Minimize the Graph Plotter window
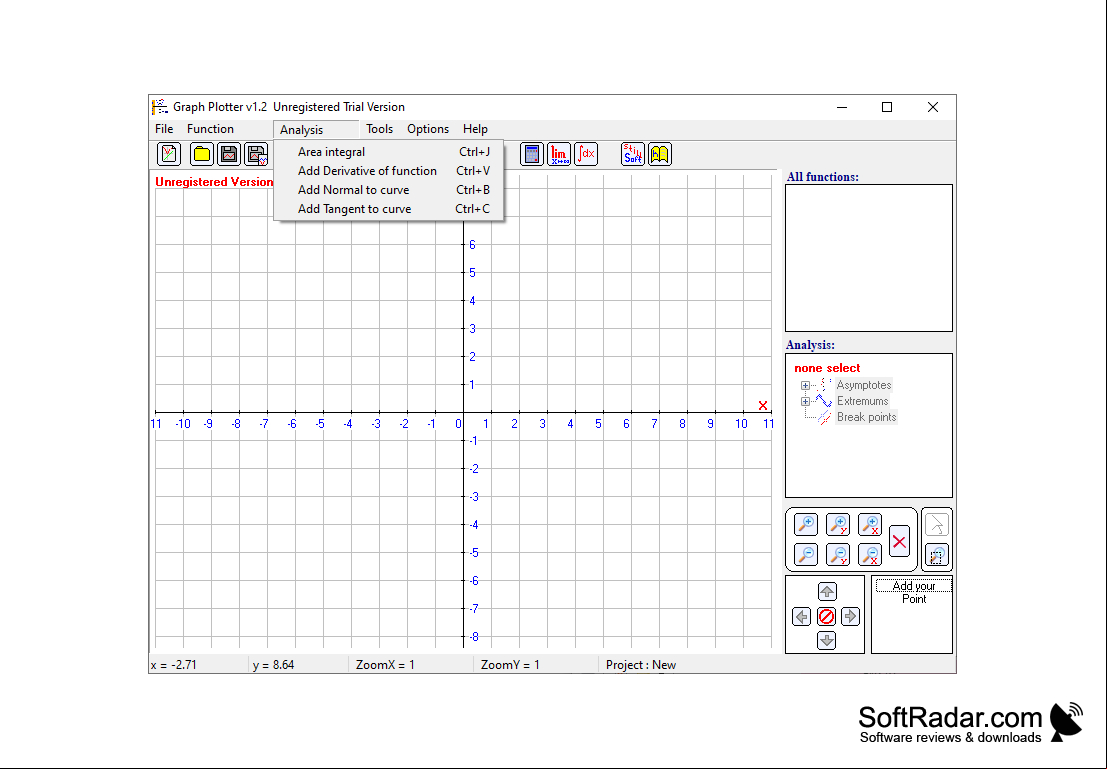Screen dimensions: 1107x769 (x=842, y=107)
